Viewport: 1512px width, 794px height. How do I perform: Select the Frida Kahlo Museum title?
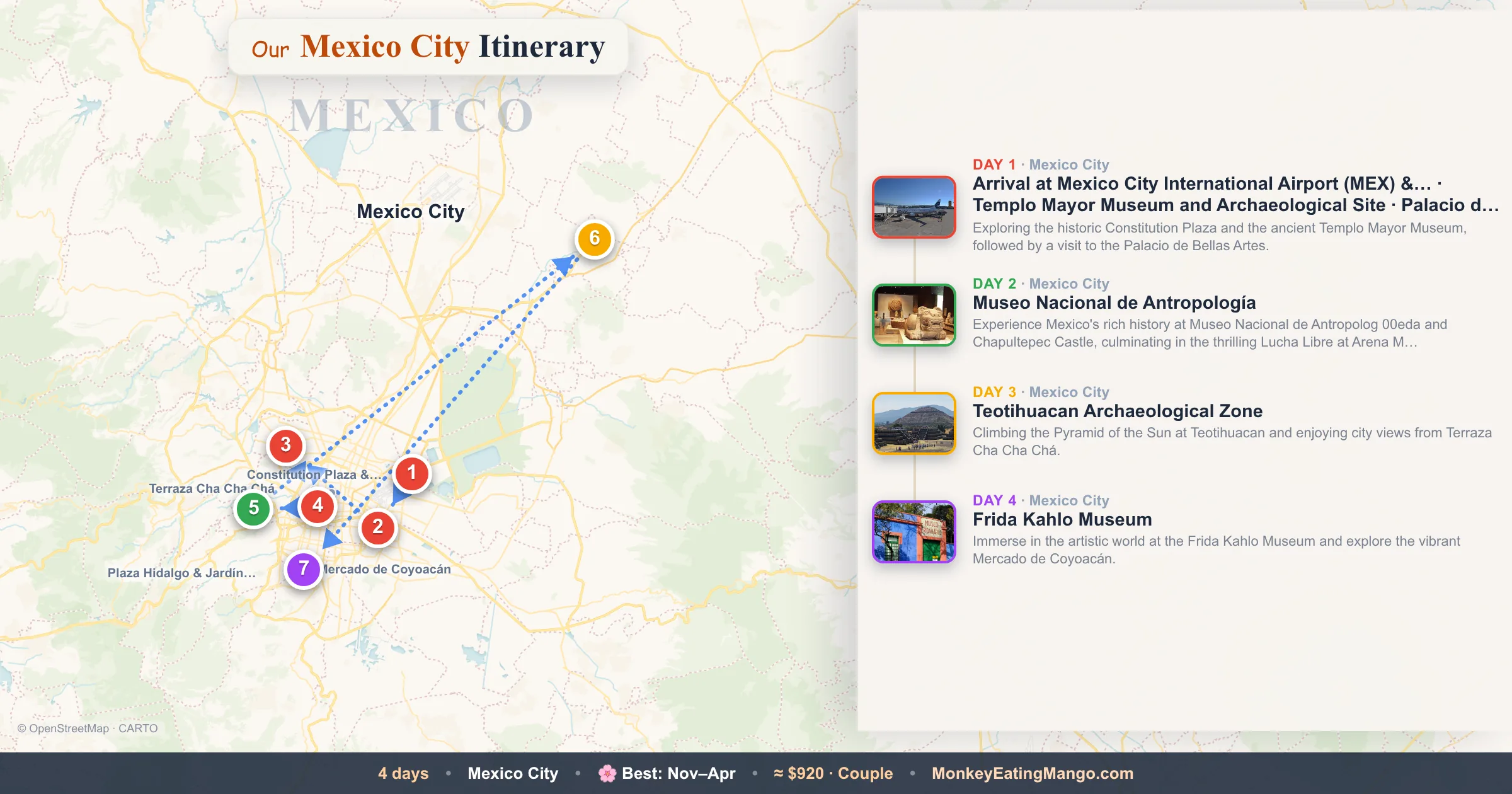pos(1062,519)
